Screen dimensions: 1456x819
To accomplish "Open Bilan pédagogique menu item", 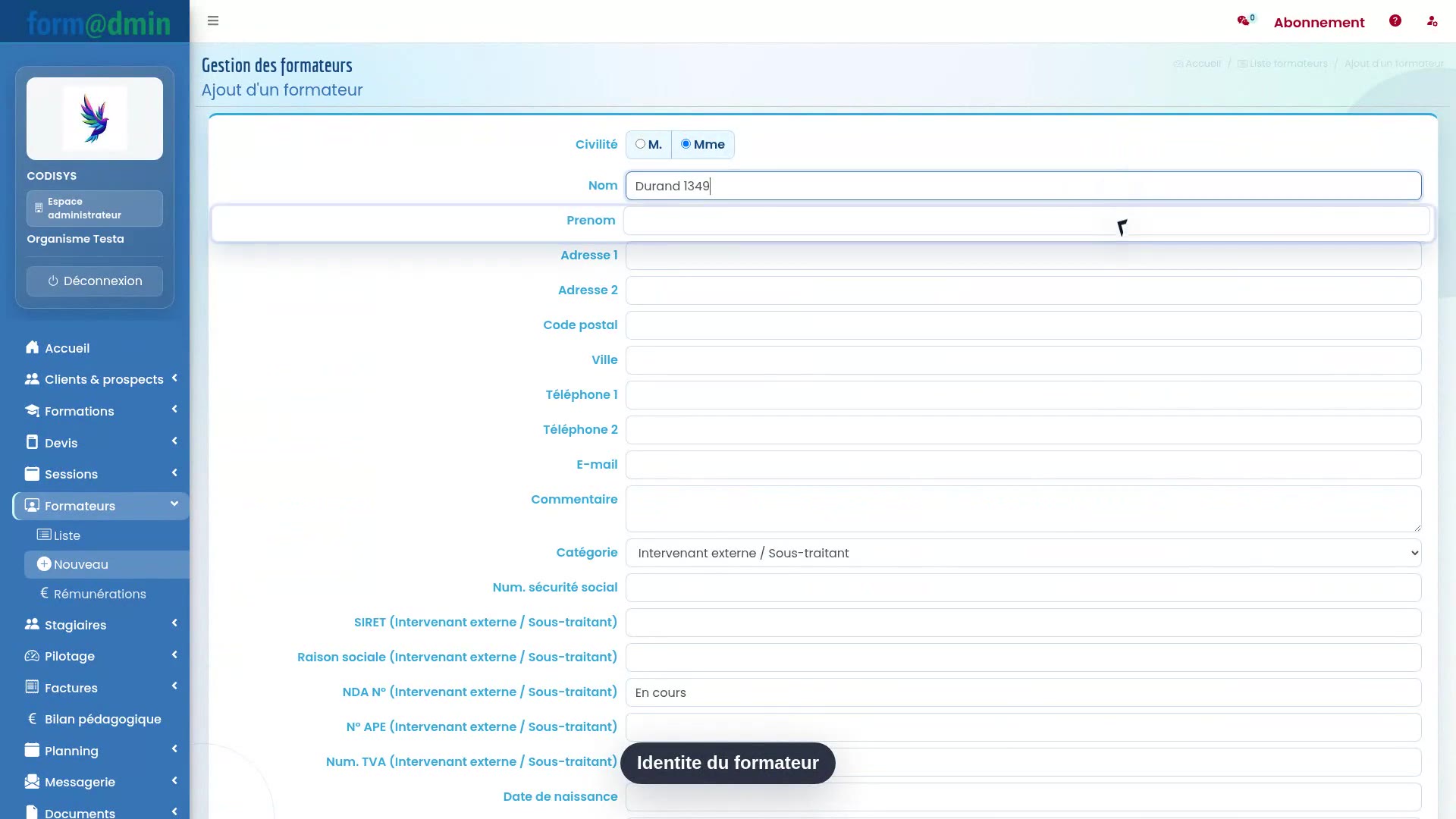I will click(102, 719).
